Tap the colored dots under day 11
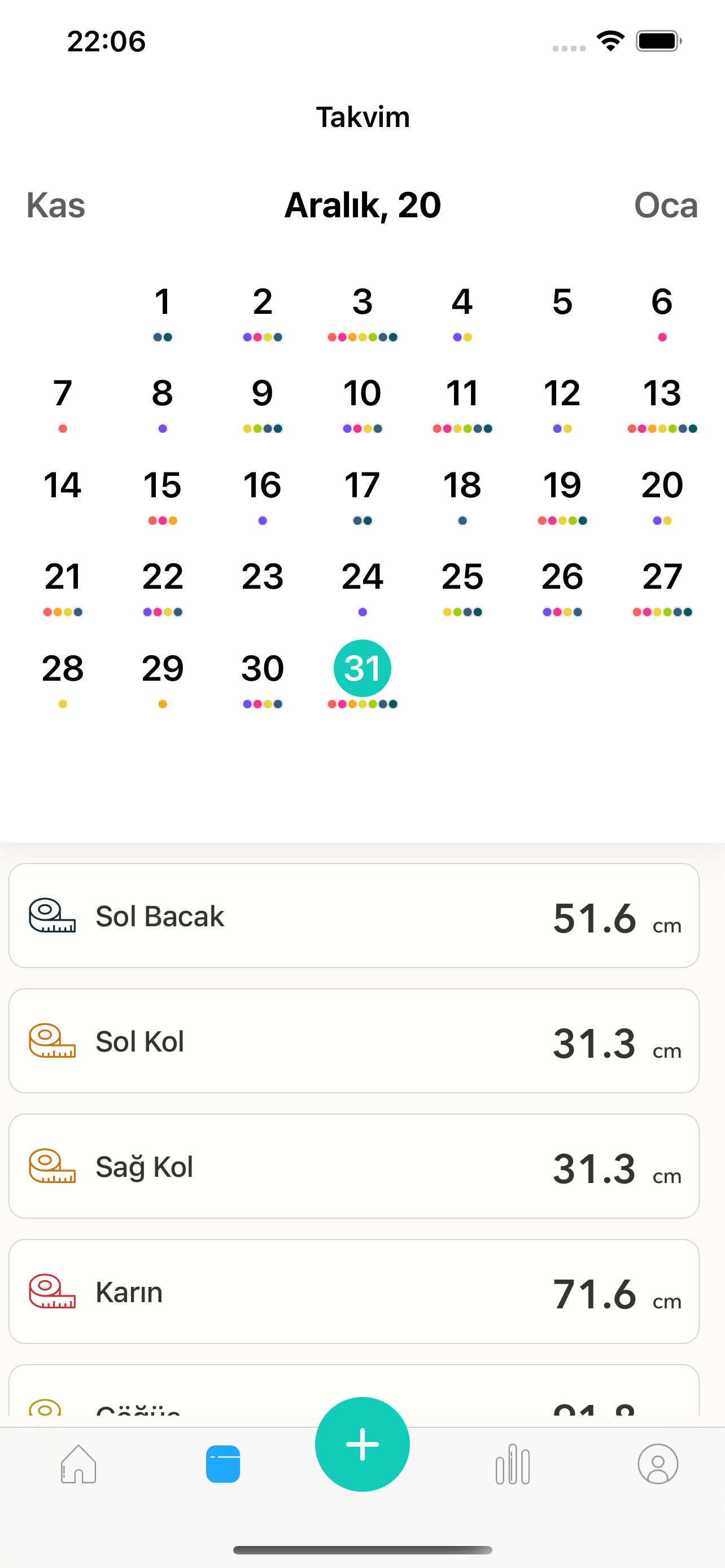 462,428
